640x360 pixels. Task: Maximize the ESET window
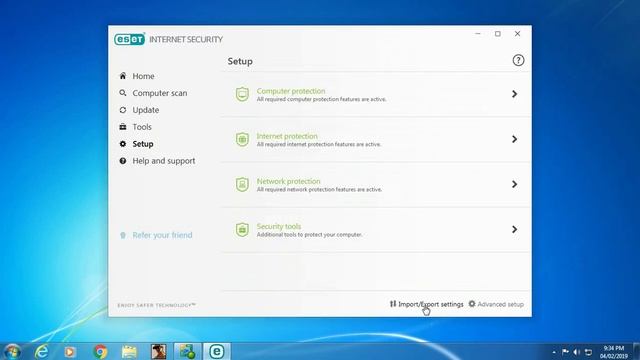(498, 34)
